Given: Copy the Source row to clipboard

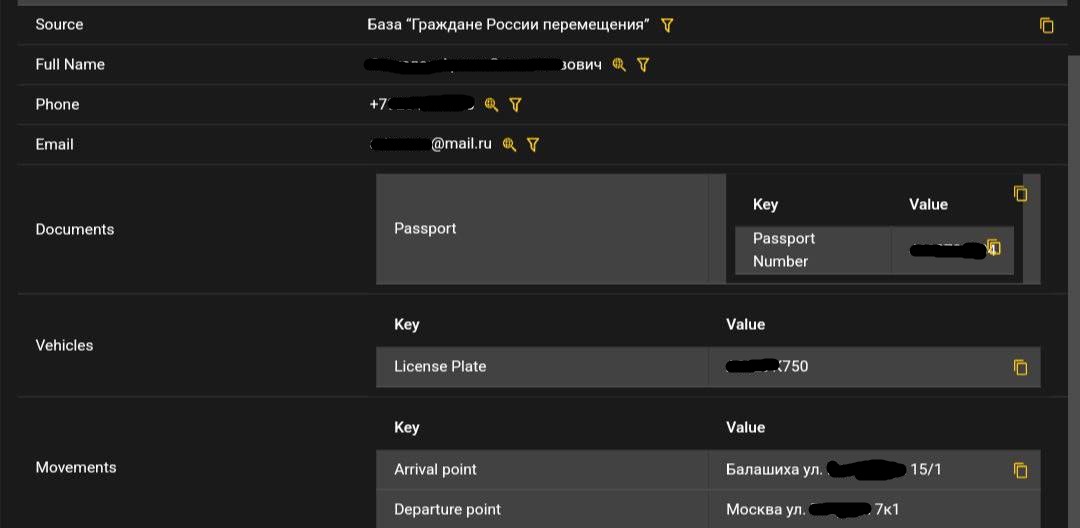Looking at the screenshot, I should [1046, 25].
